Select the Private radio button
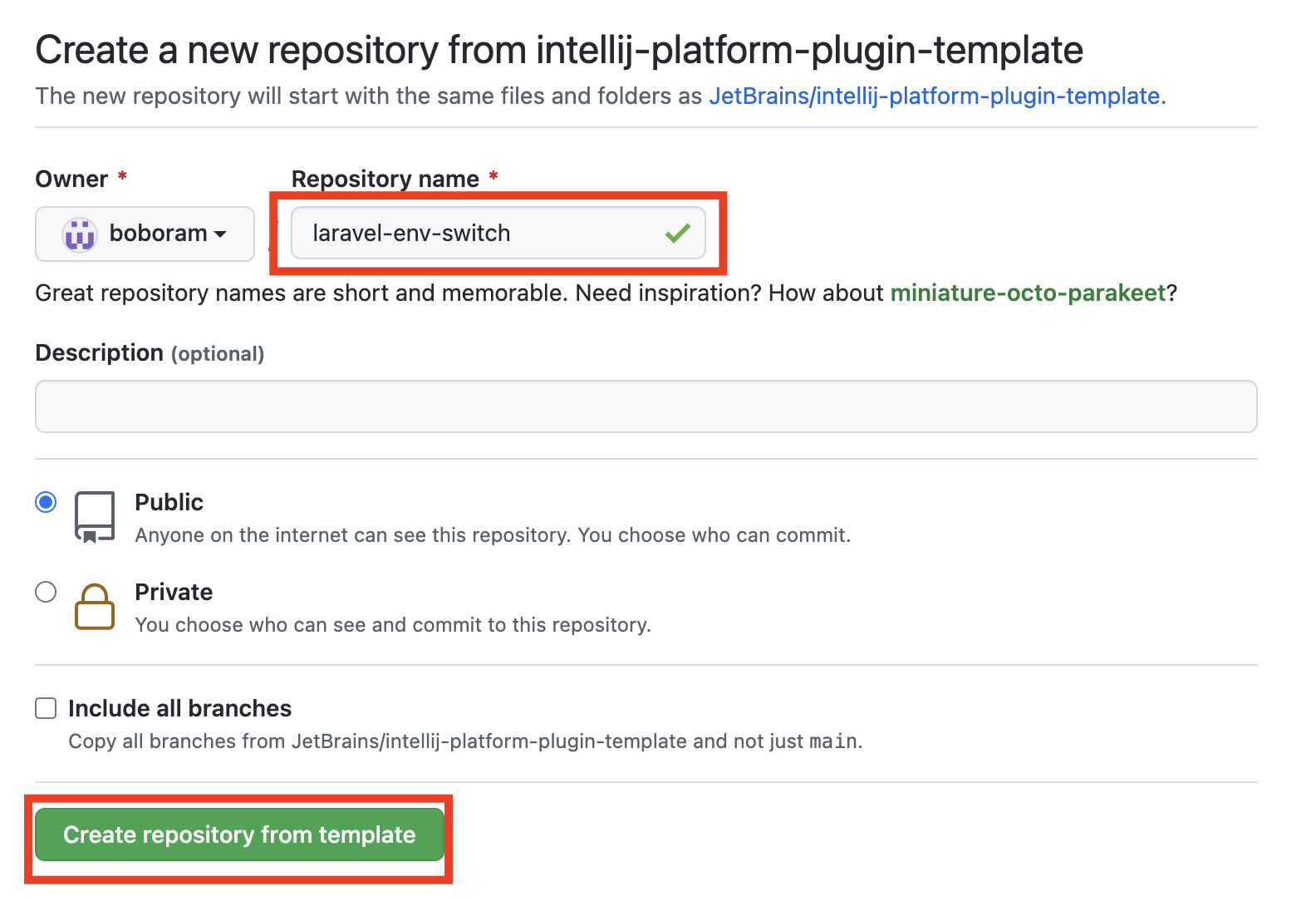Screen dimensions: 1316x901 (46, 592)
